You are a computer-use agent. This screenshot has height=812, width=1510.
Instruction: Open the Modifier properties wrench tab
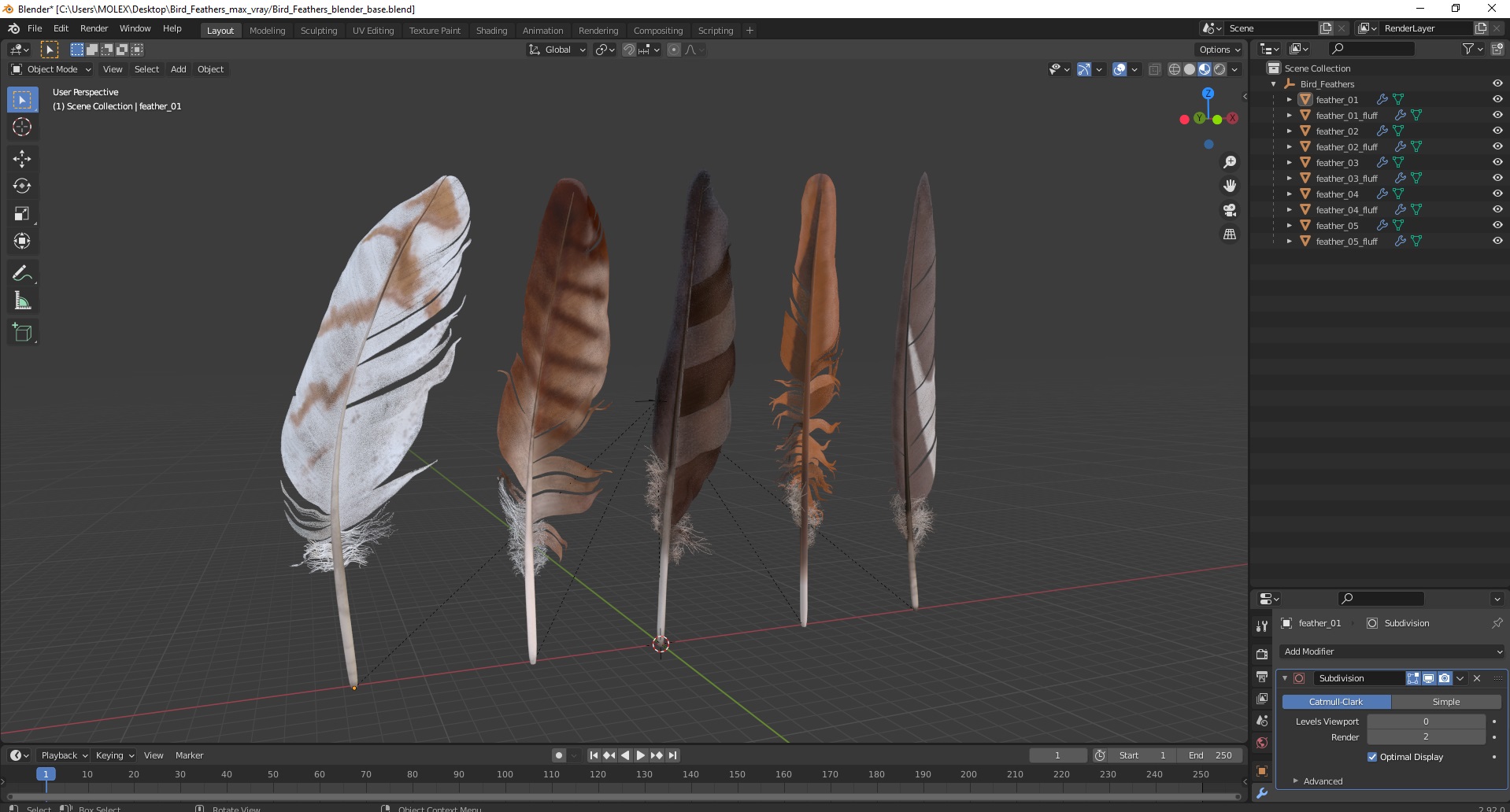tap(1262, 793)
